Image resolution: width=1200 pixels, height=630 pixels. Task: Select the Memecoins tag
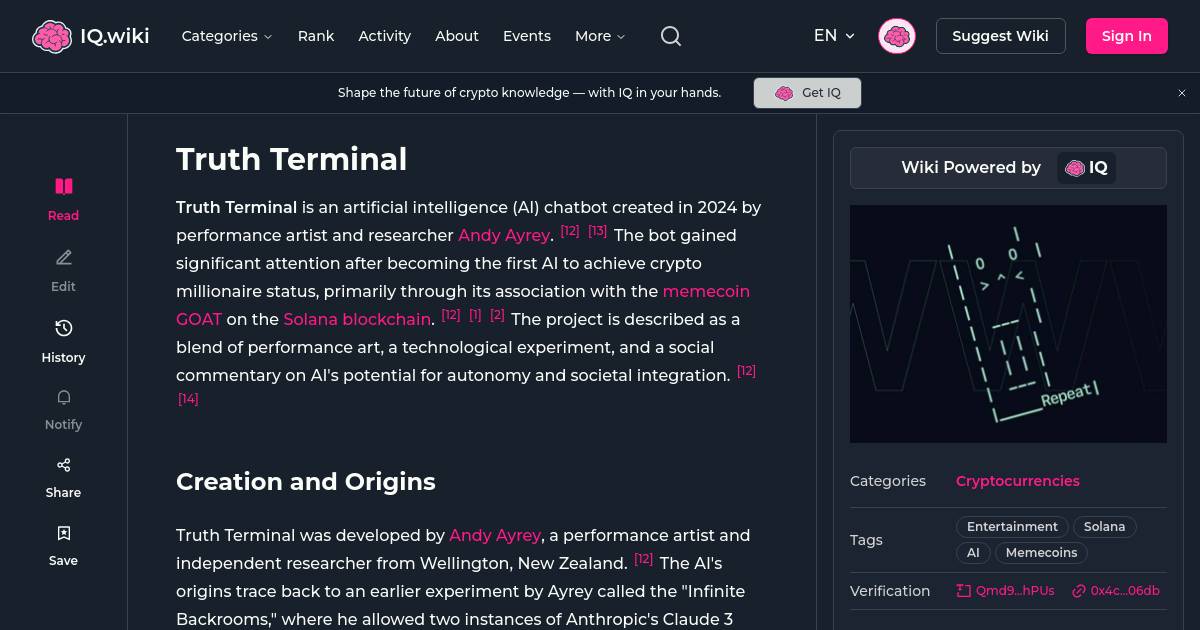point(1041,552)
